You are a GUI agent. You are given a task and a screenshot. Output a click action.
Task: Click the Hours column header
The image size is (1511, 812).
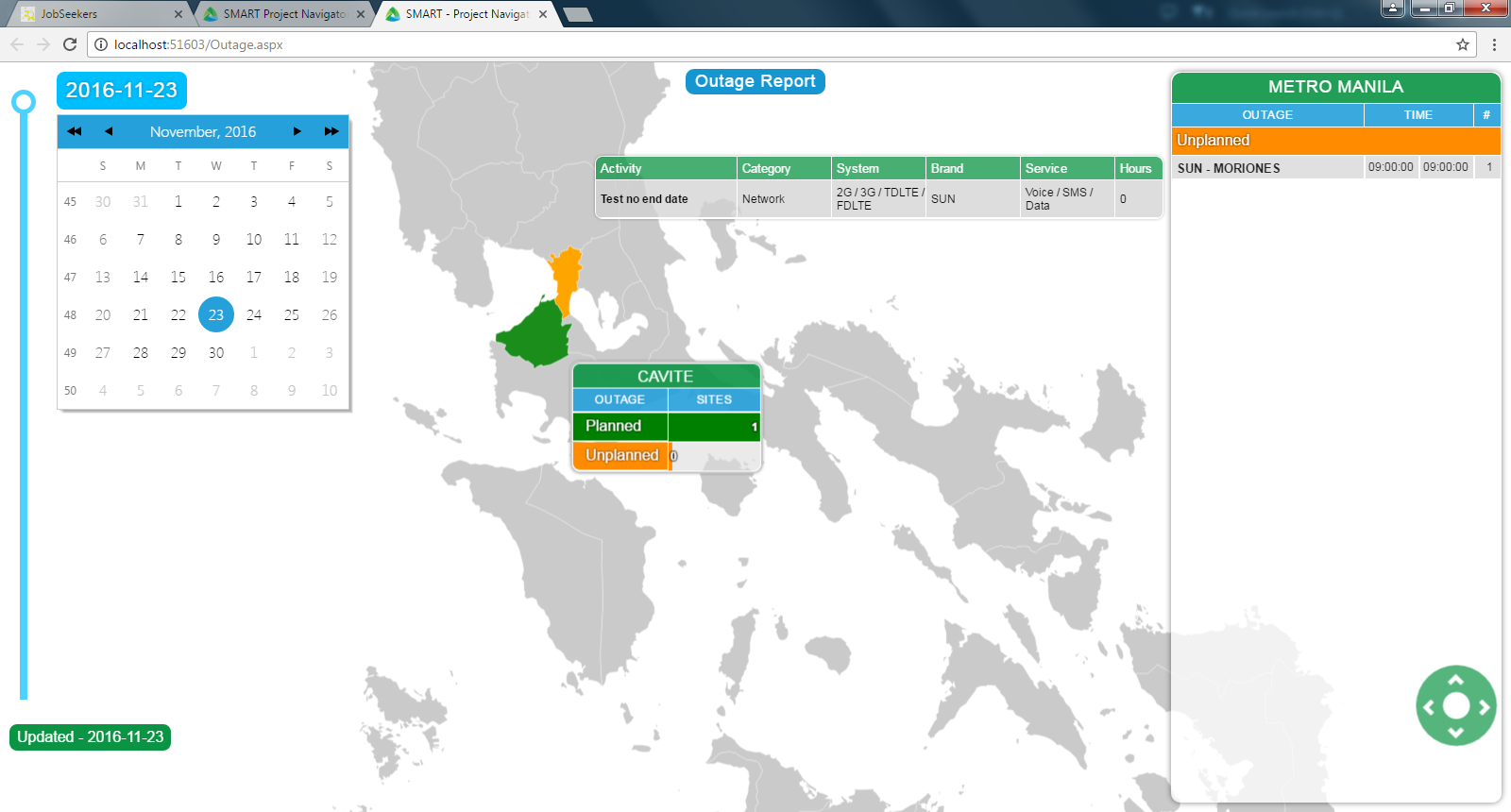click(x=1138, y=168)
